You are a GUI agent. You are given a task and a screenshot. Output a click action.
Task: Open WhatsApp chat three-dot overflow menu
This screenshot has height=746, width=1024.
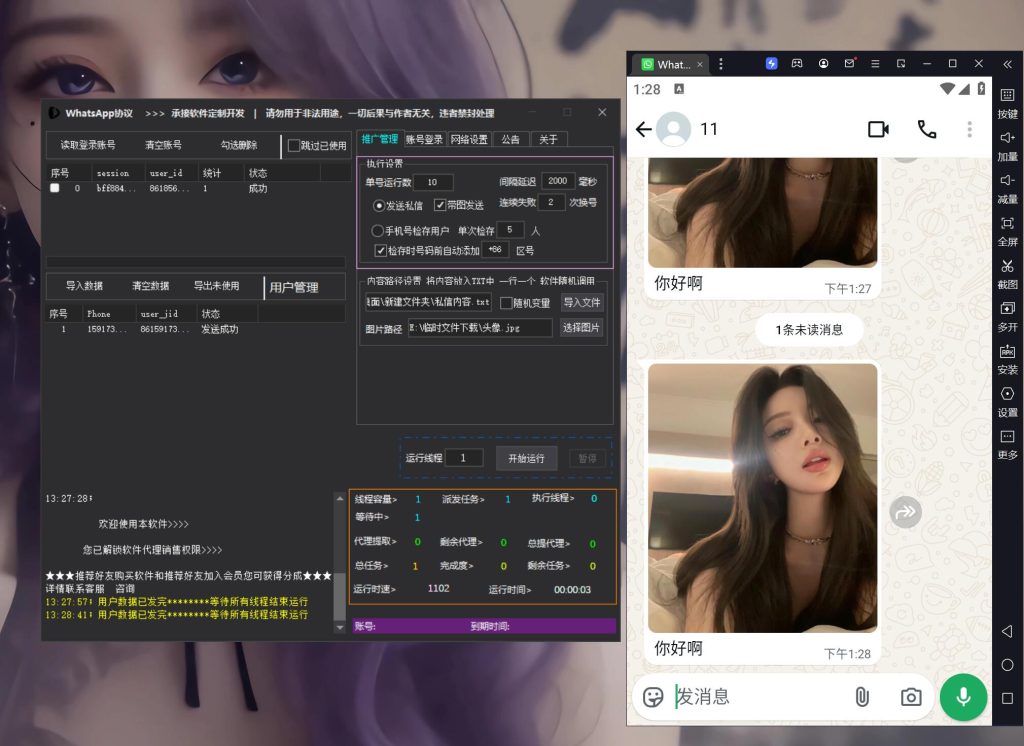(x=969, y=129)
